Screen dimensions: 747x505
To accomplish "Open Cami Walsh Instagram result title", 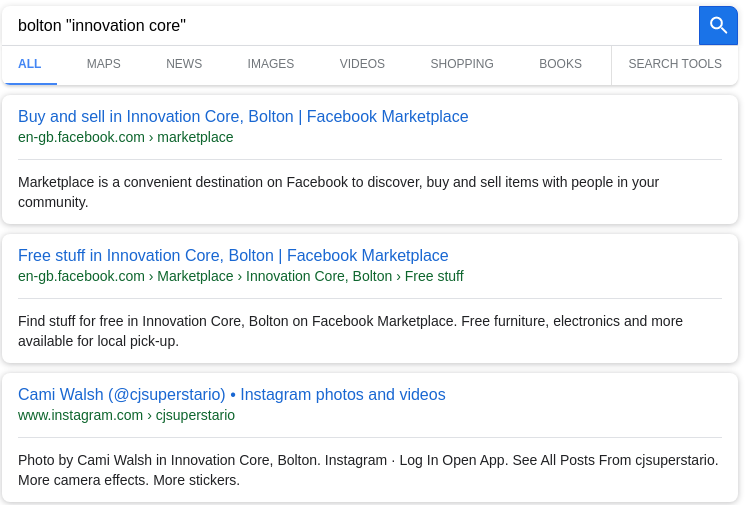I will 232,395.
